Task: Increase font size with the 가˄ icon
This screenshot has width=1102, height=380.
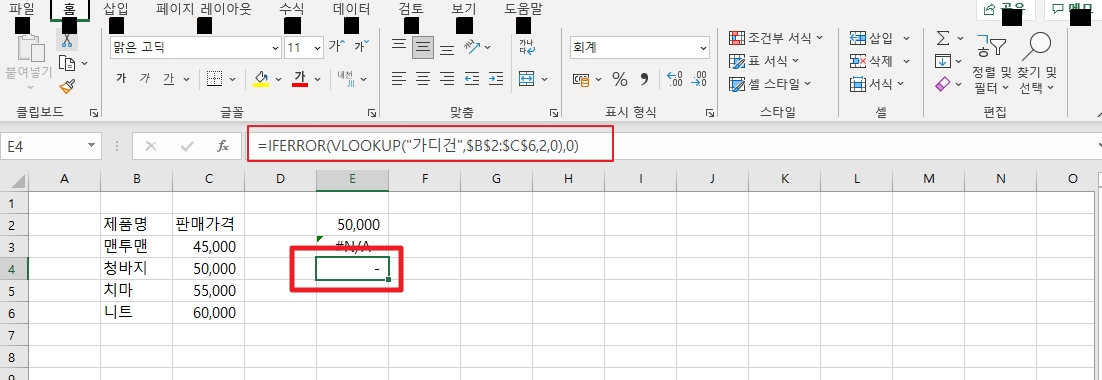Action: 337,47
